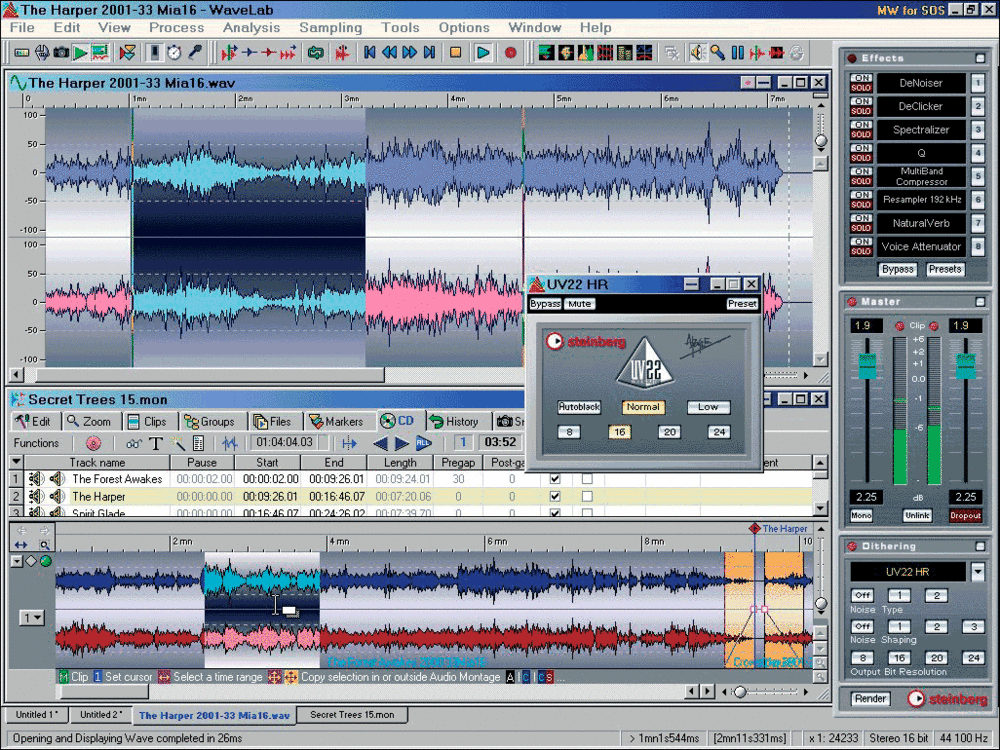Click the camera snapshot icon in toolbar
This screenshot has height=750, width=1000.
(x=61, y=52)
